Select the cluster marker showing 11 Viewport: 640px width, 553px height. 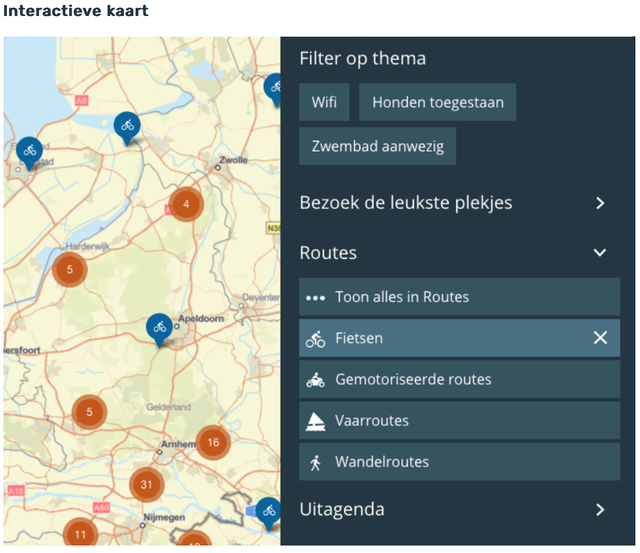[x=80, y=534]
